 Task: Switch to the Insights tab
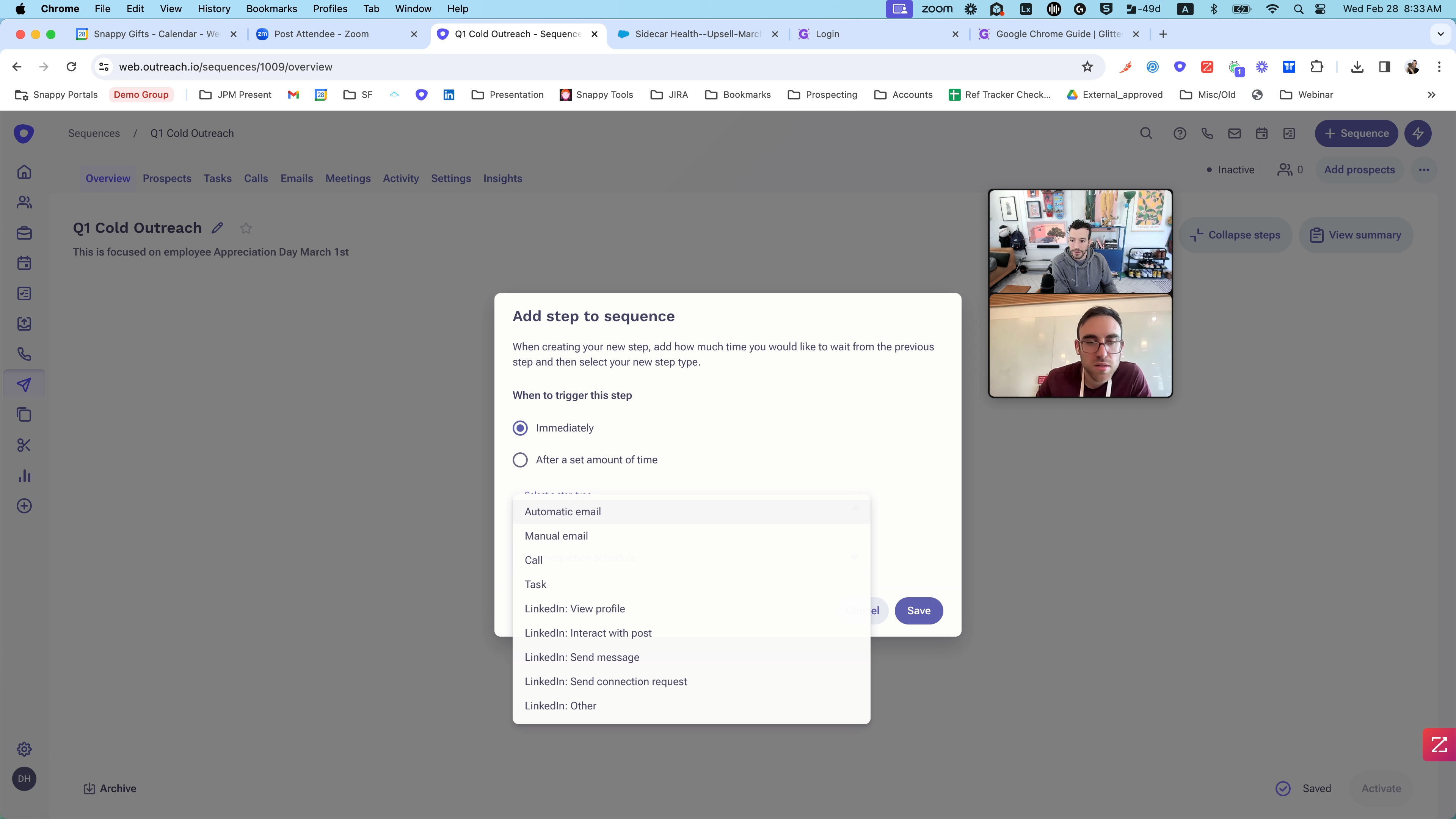[502, 179]
